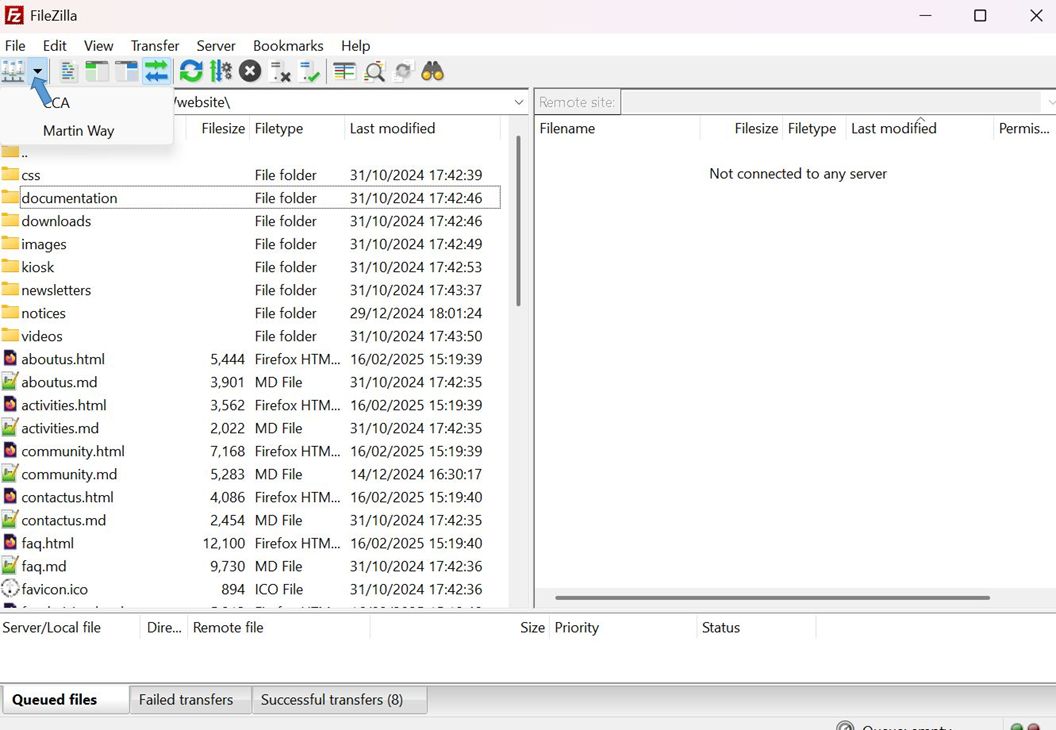The height and width of the screenshot is (730, 1056).
Task: Toggle directory comparison icon
Action: coord(374,71)
